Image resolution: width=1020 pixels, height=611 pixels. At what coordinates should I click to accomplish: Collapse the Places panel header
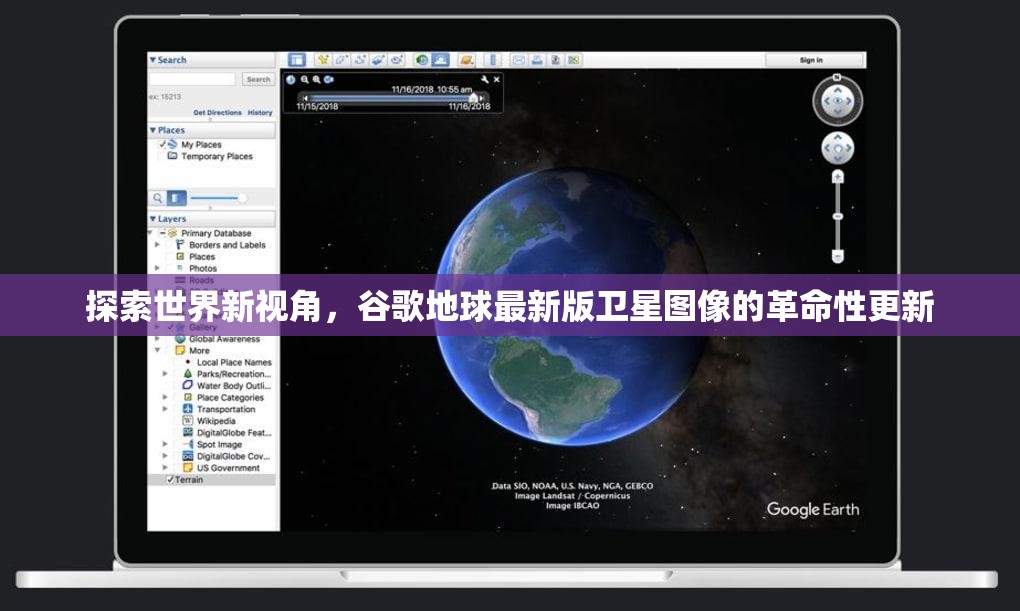coord(211,130)
